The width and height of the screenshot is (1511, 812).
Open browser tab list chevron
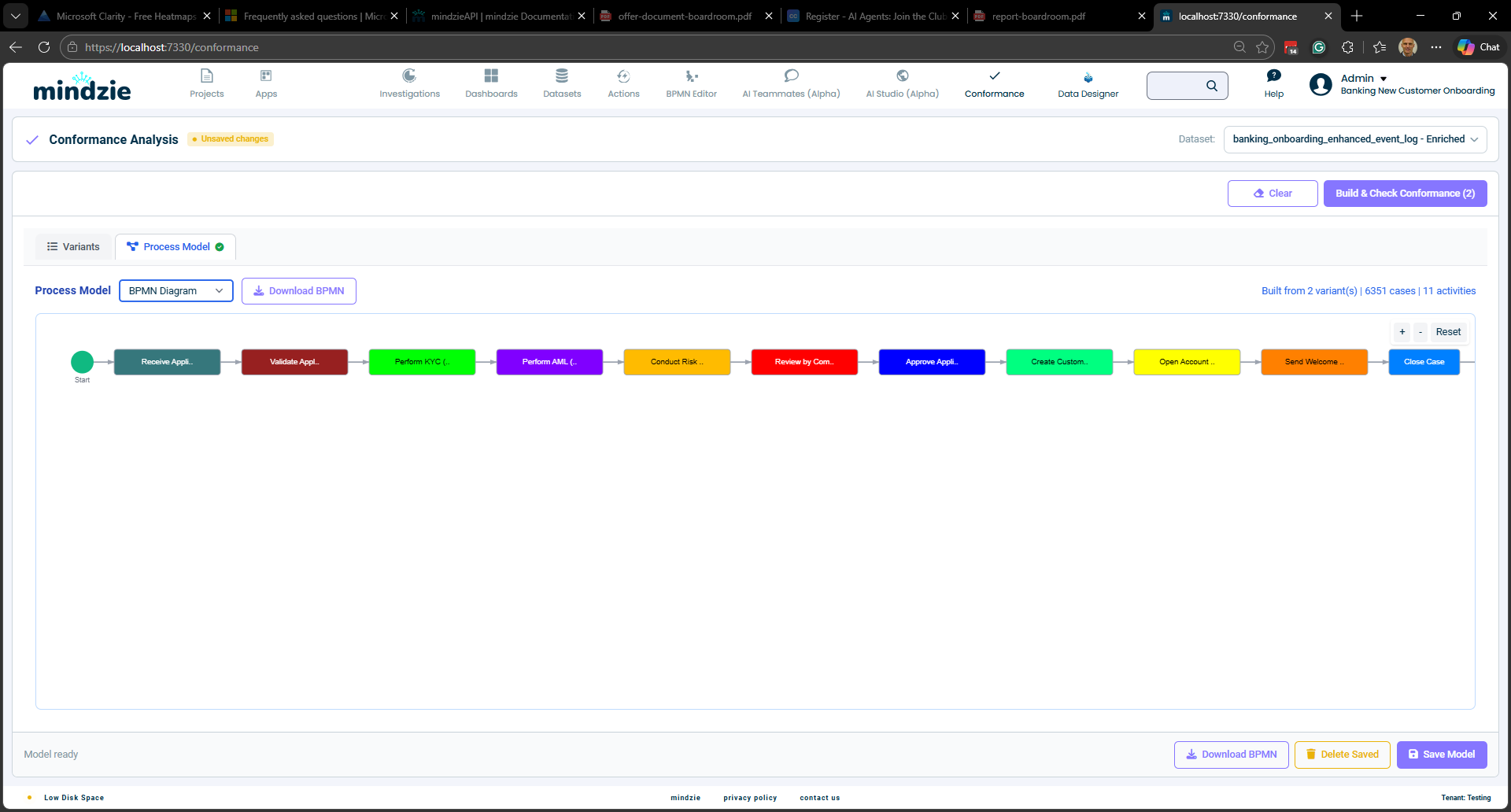coord(16,16)
